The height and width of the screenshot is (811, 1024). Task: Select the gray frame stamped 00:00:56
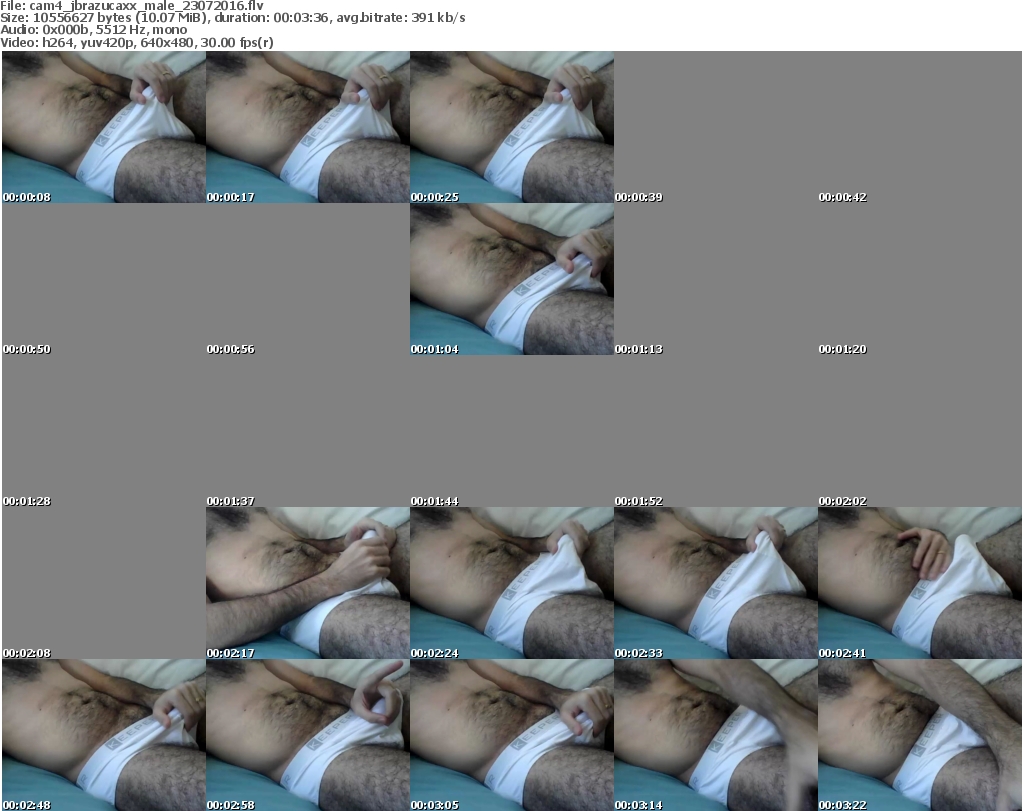click(308, 279)
